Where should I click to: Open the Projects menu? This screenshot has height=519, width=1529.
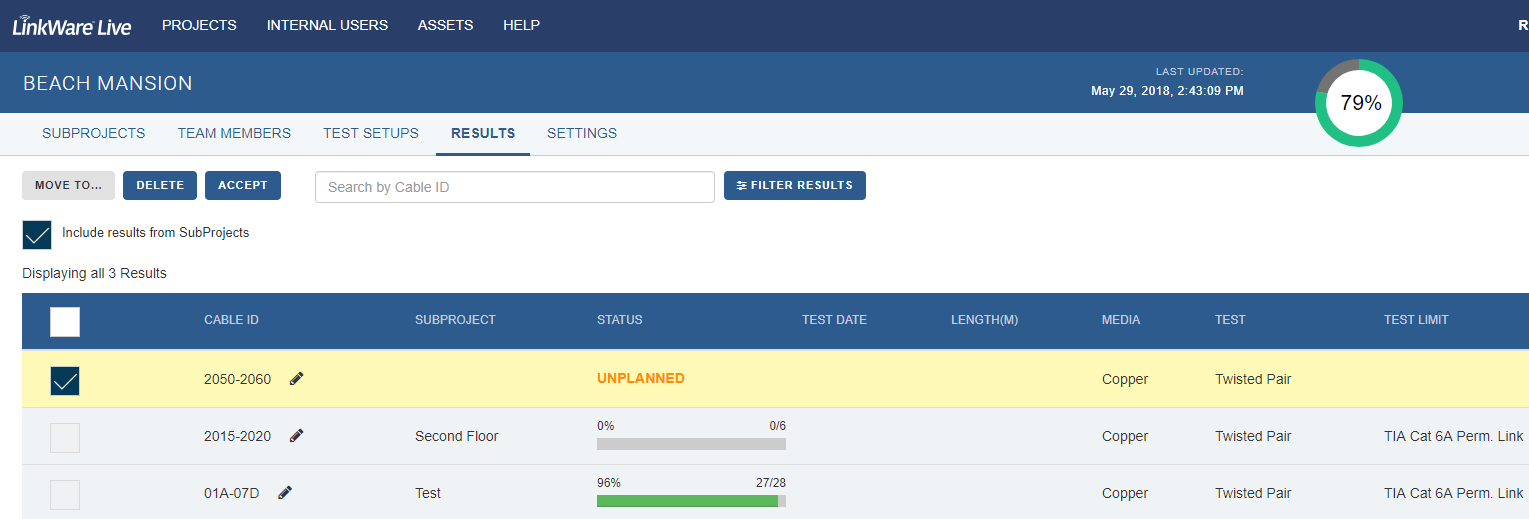pos(199,25)
